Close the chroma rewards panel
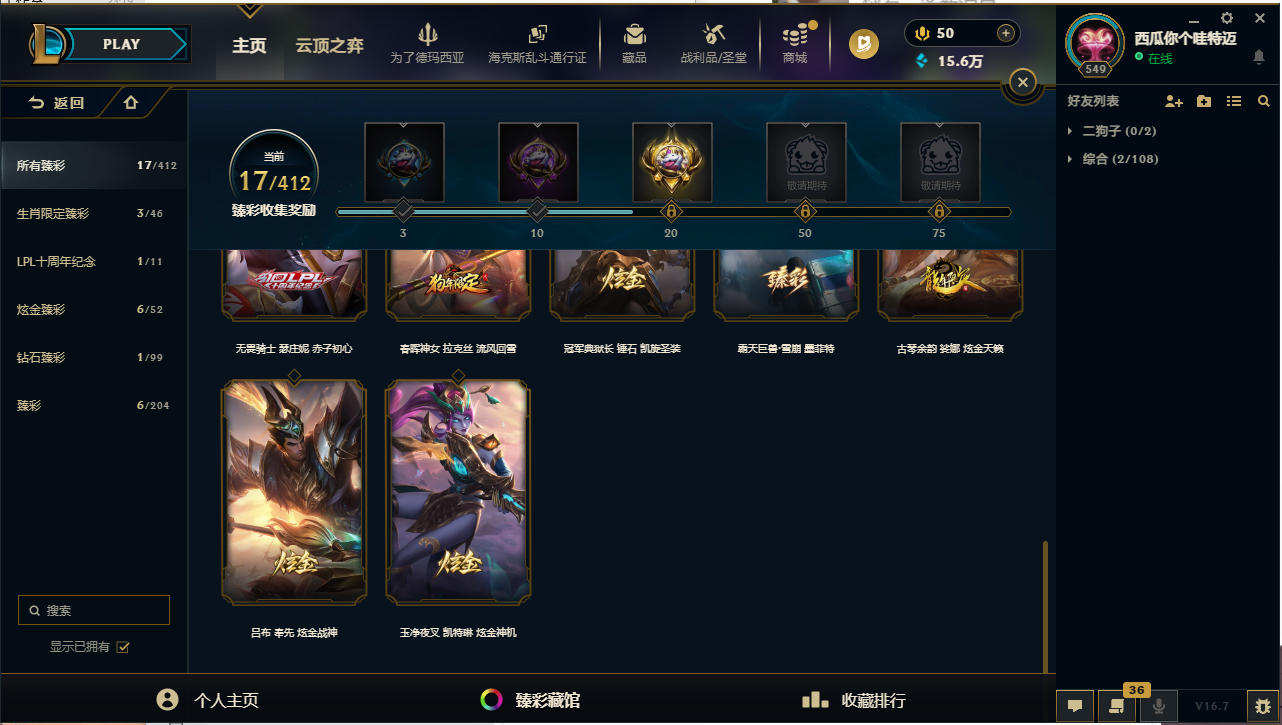 coord(1022,83)
